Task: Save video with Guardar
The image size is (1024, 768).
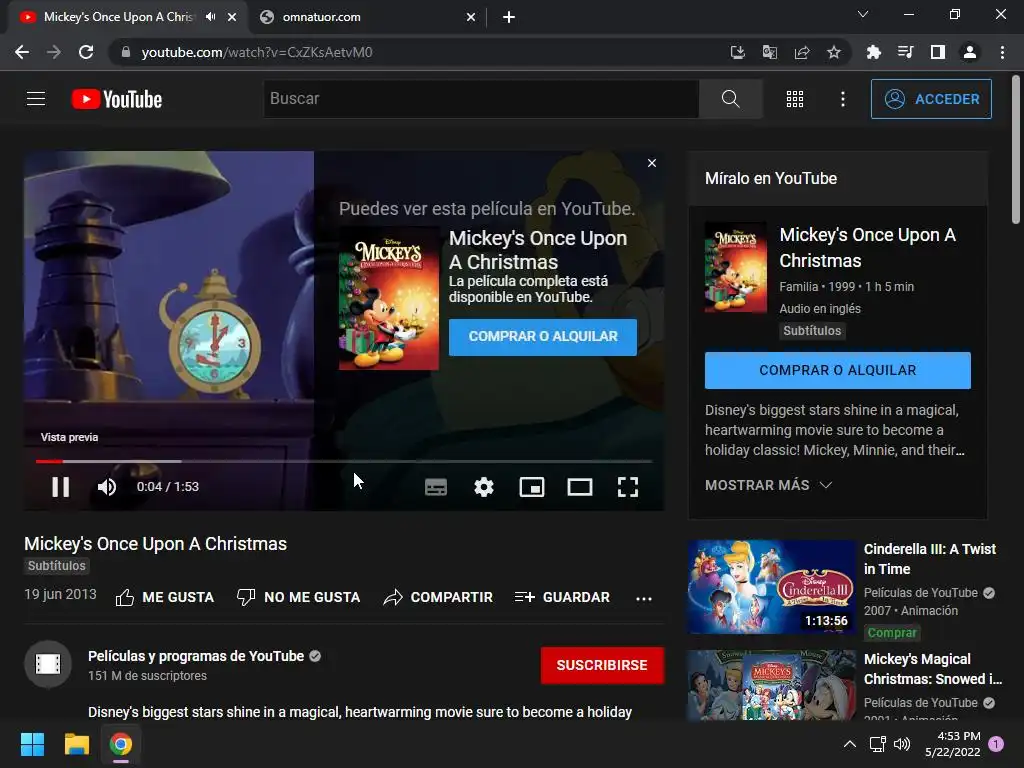Action: pos(562,598)
